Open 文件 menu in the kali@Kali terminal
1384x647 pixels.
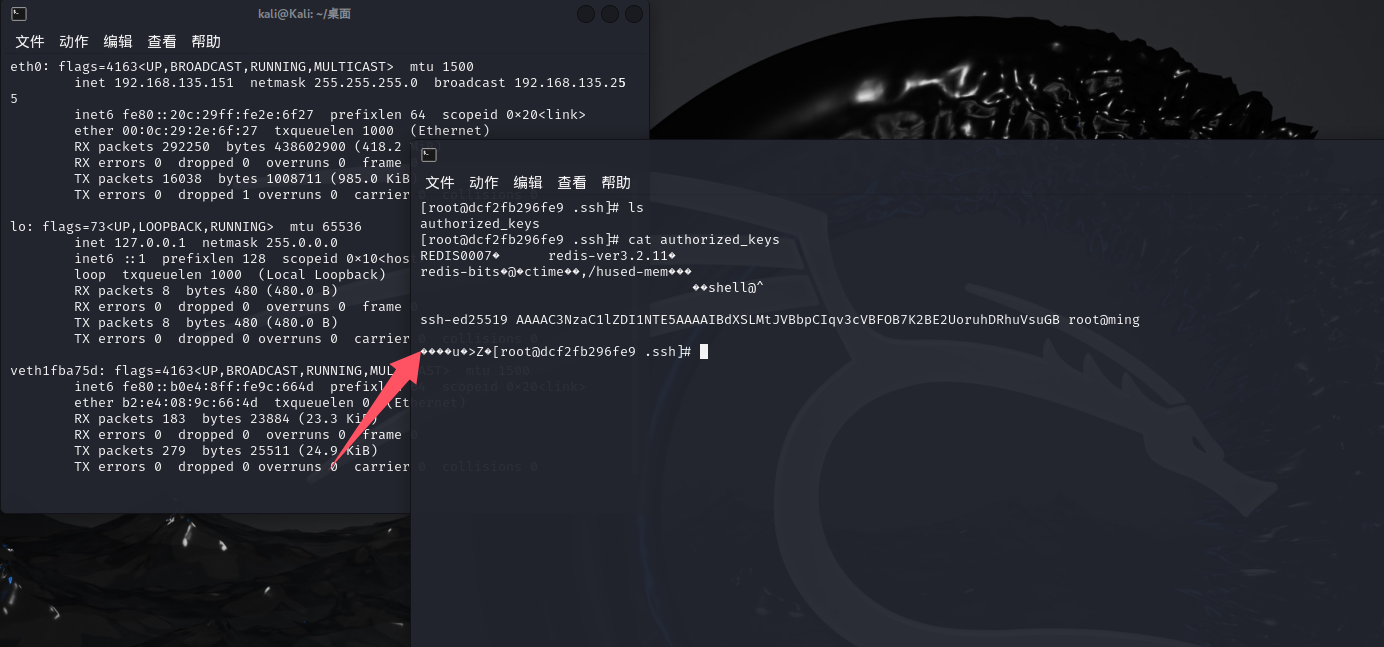30,42
